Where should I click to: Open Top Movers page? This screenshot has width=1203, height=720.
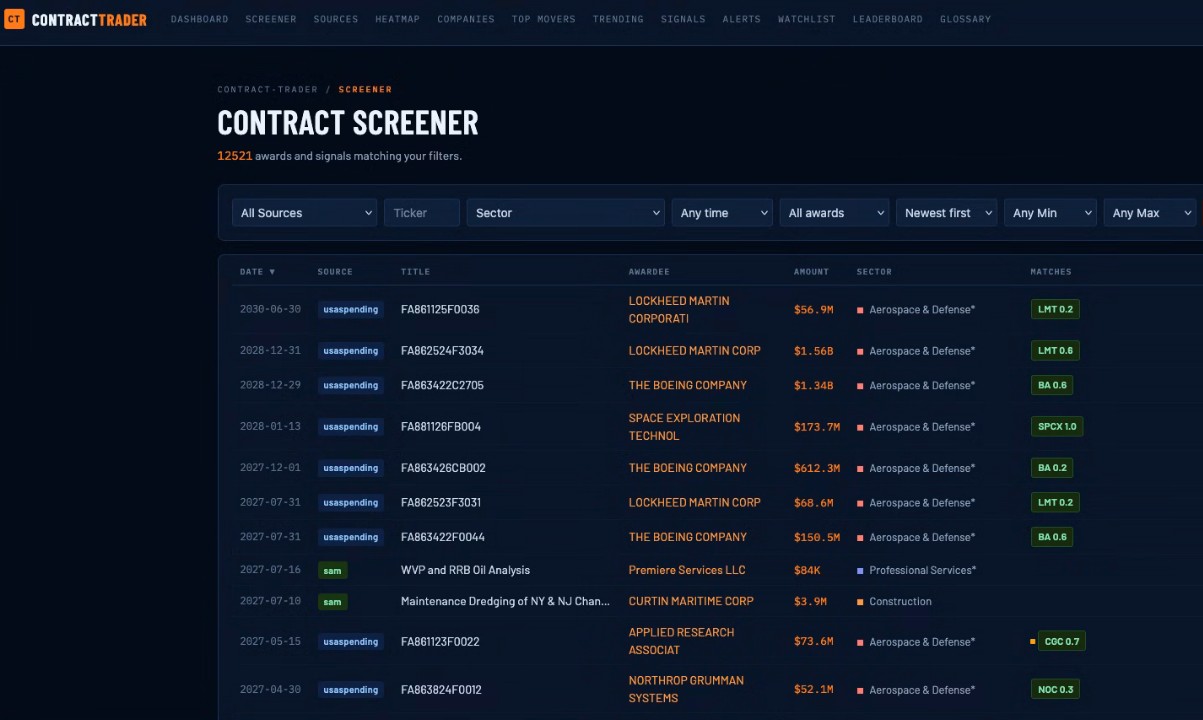(x=543, y=19)
